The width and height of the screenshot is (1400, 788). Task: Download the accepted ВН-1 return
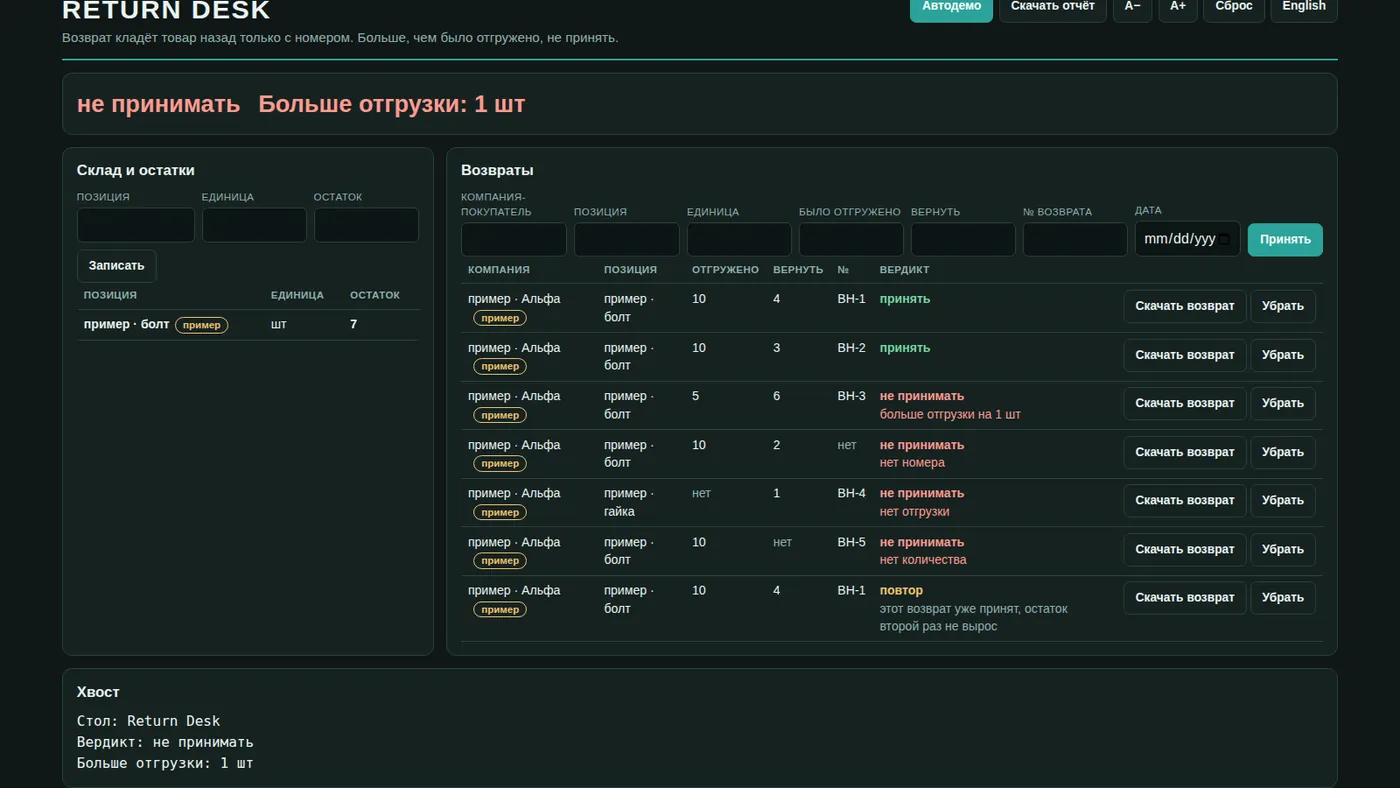(1185, 306)
